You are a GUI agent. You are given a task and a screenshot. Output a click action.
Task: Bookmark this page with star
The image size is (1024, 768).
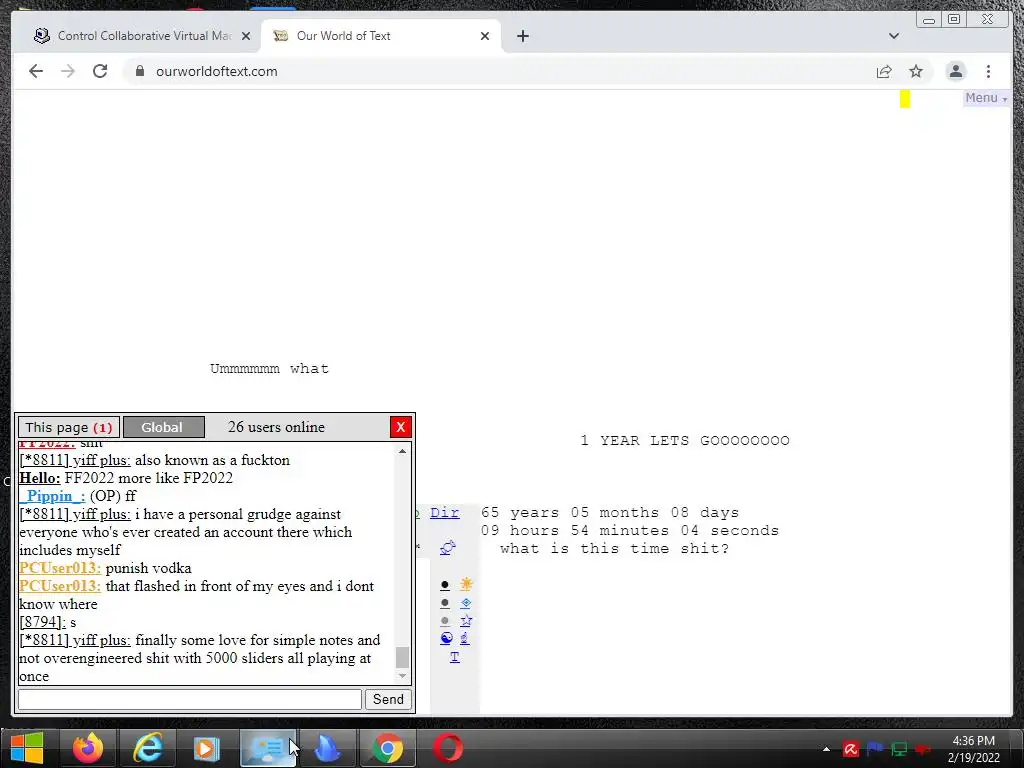tap(916, 71)
